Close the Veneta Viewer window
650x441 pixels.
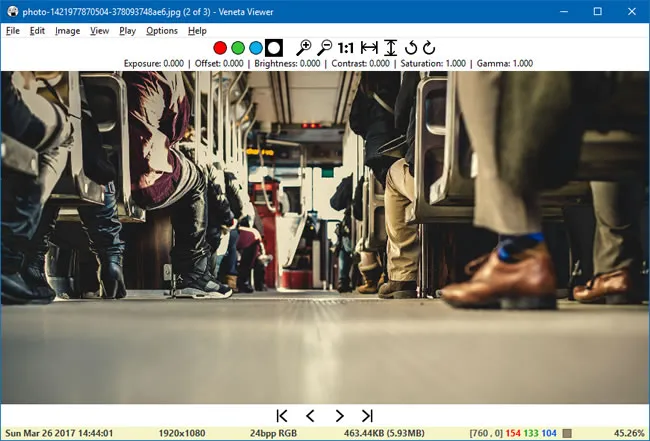tap(632, 12)
